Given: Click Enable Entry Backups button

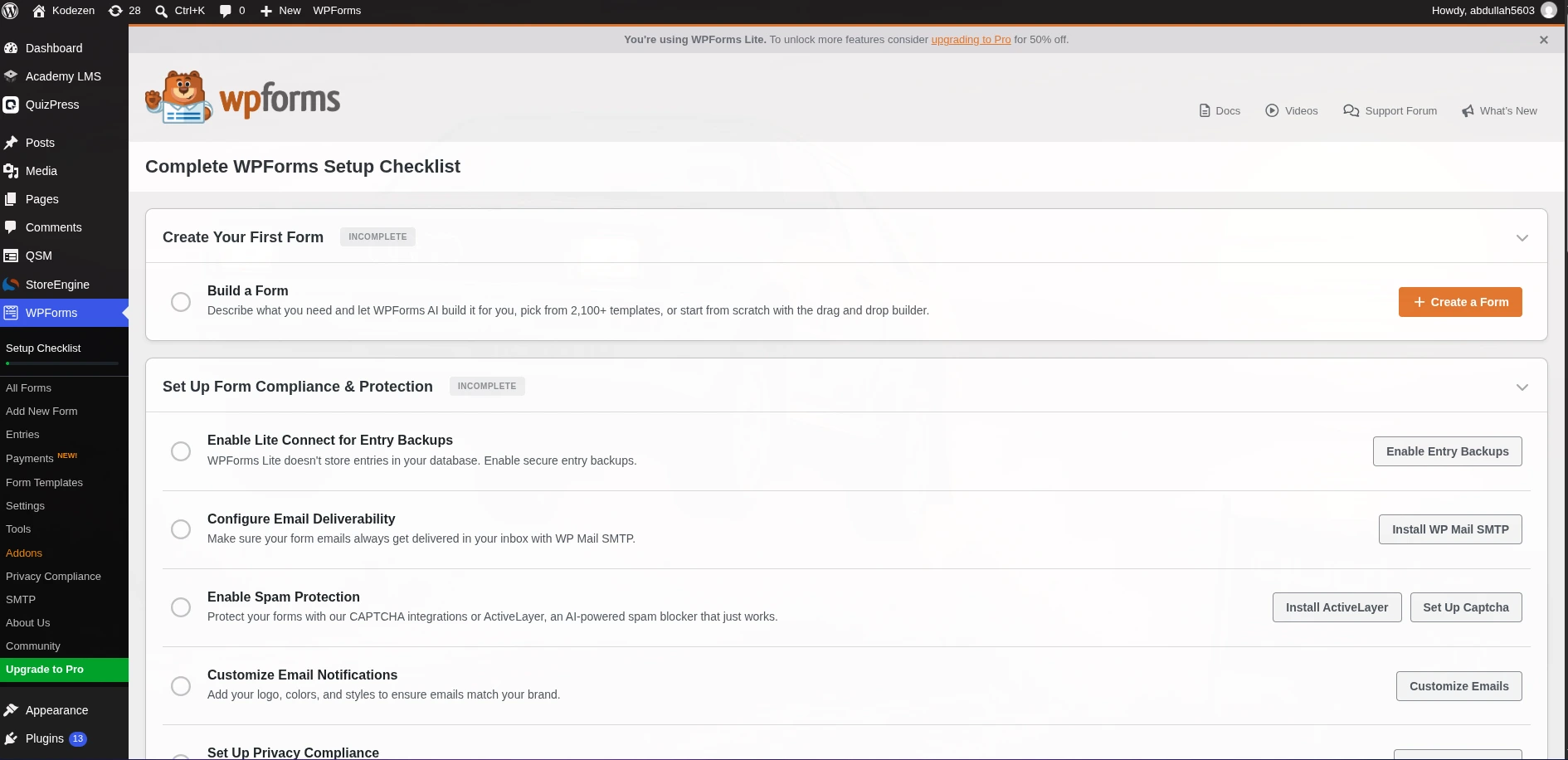Looking at the screenshot, I should pyautogui.click(x=1448, y=451).
